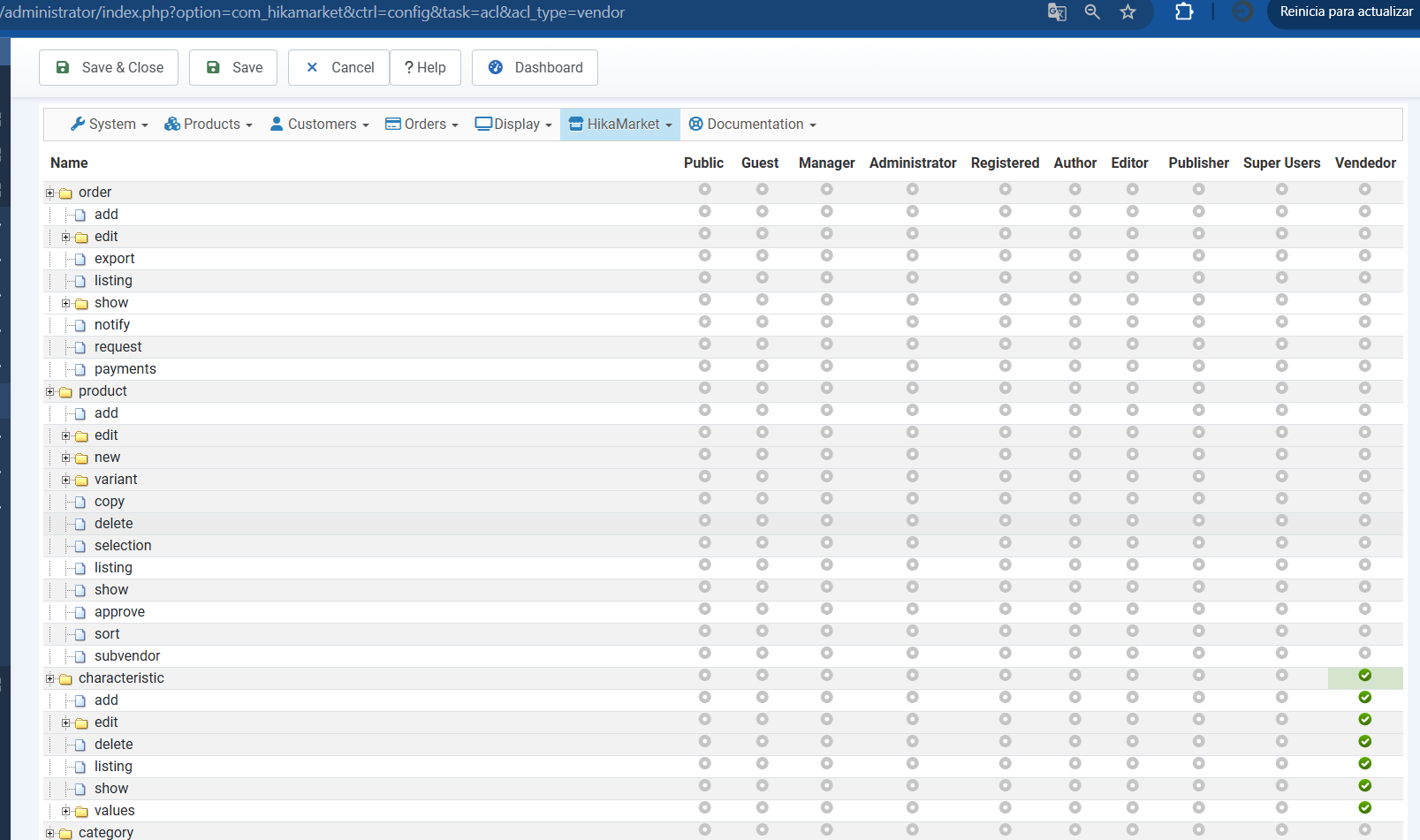Screen dimensions: 1420x840
Task: Open the Orders dropdown menu
Action: tap(421, 125)
